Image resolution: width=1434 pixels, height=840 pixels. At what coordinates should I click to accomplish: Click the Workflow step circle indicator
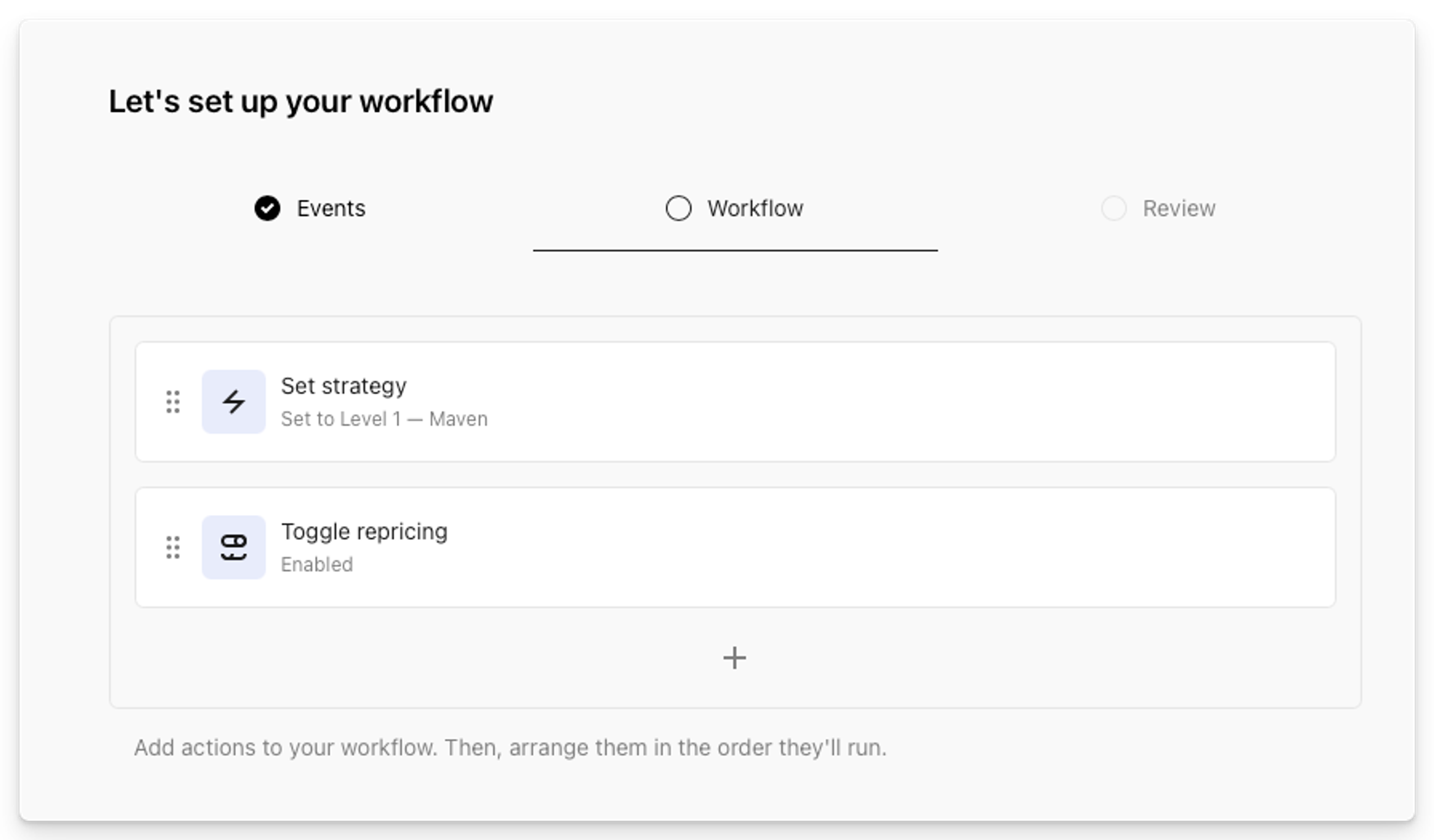(678, 208)
